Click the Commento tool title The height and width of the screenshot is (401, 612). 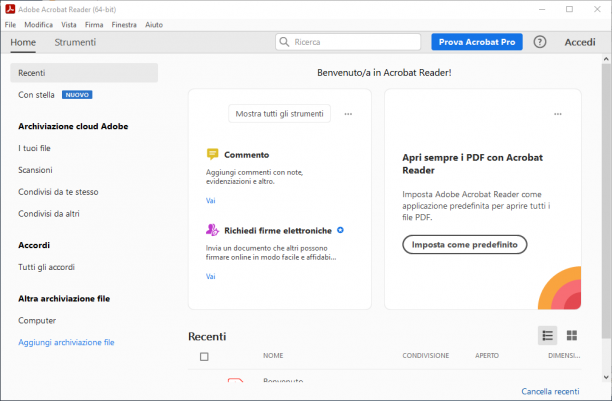click(x=246, y=155)
